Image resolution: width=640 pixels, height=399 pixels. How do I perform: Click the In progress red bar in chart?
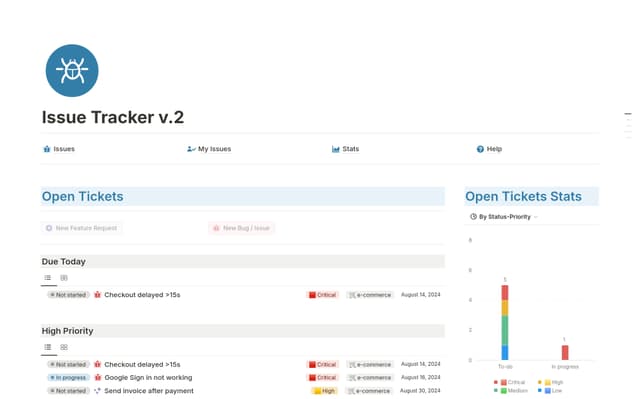click(x=565, y=352)
